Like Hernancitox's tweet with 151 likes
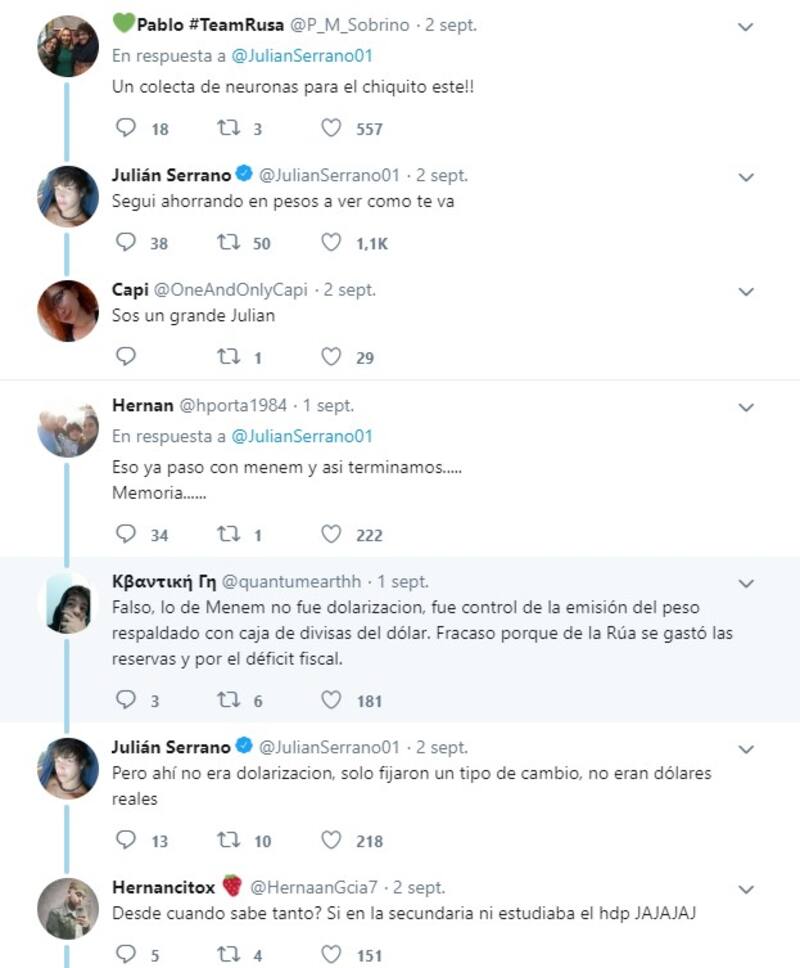This screenshot has height=968, width=800. tap(331, 955)
